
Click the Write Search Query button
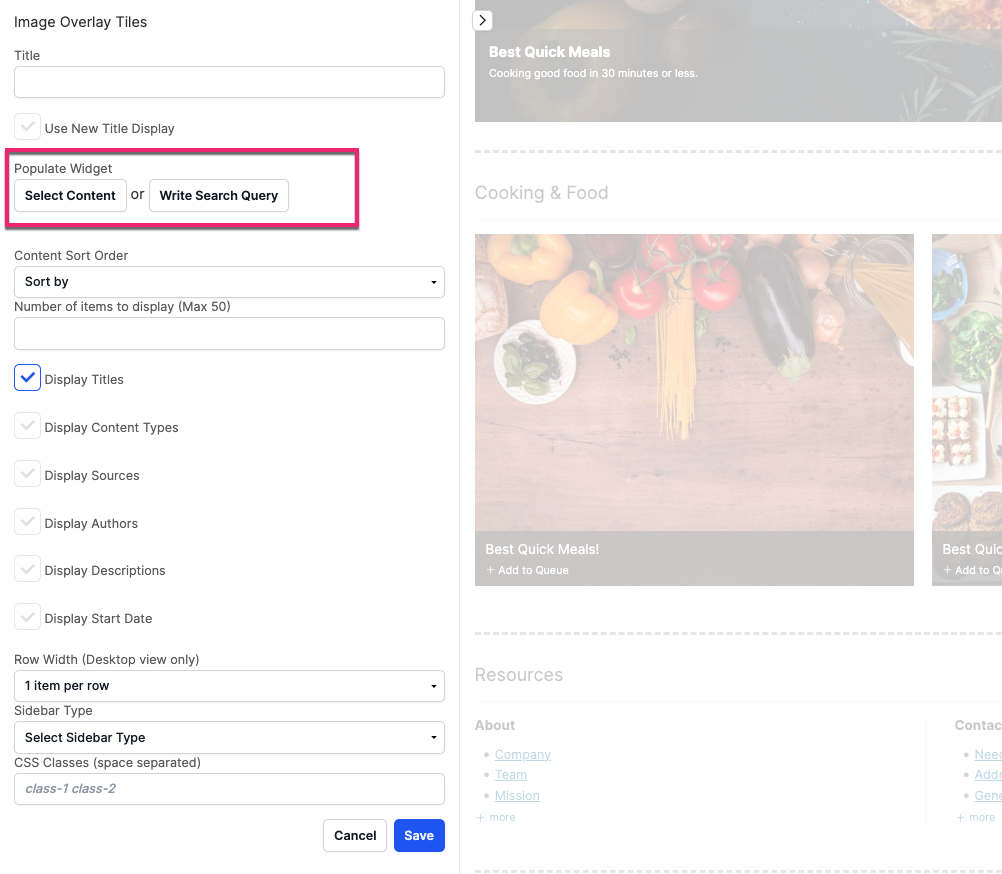click(219, 196)
